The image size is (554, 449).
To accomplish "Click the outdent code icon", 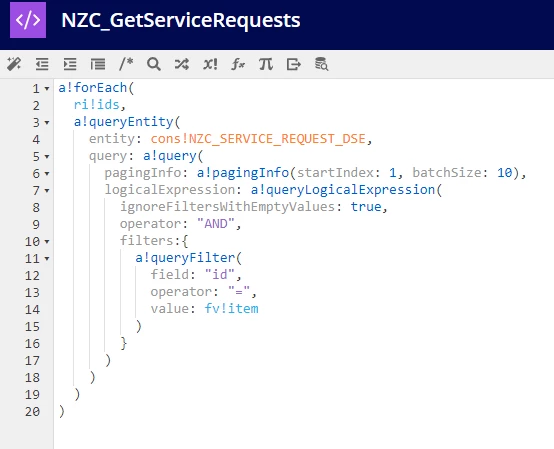I will [x=42, y=64].
